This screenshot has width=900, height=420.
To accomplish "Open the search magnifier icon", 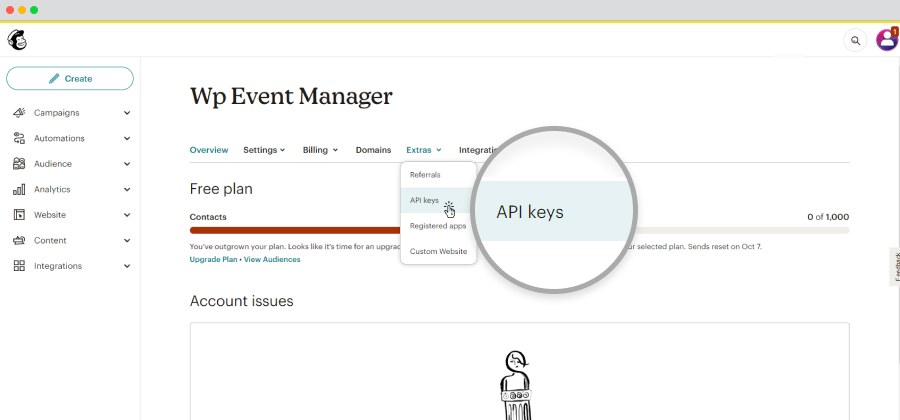I will click(855, 40).
